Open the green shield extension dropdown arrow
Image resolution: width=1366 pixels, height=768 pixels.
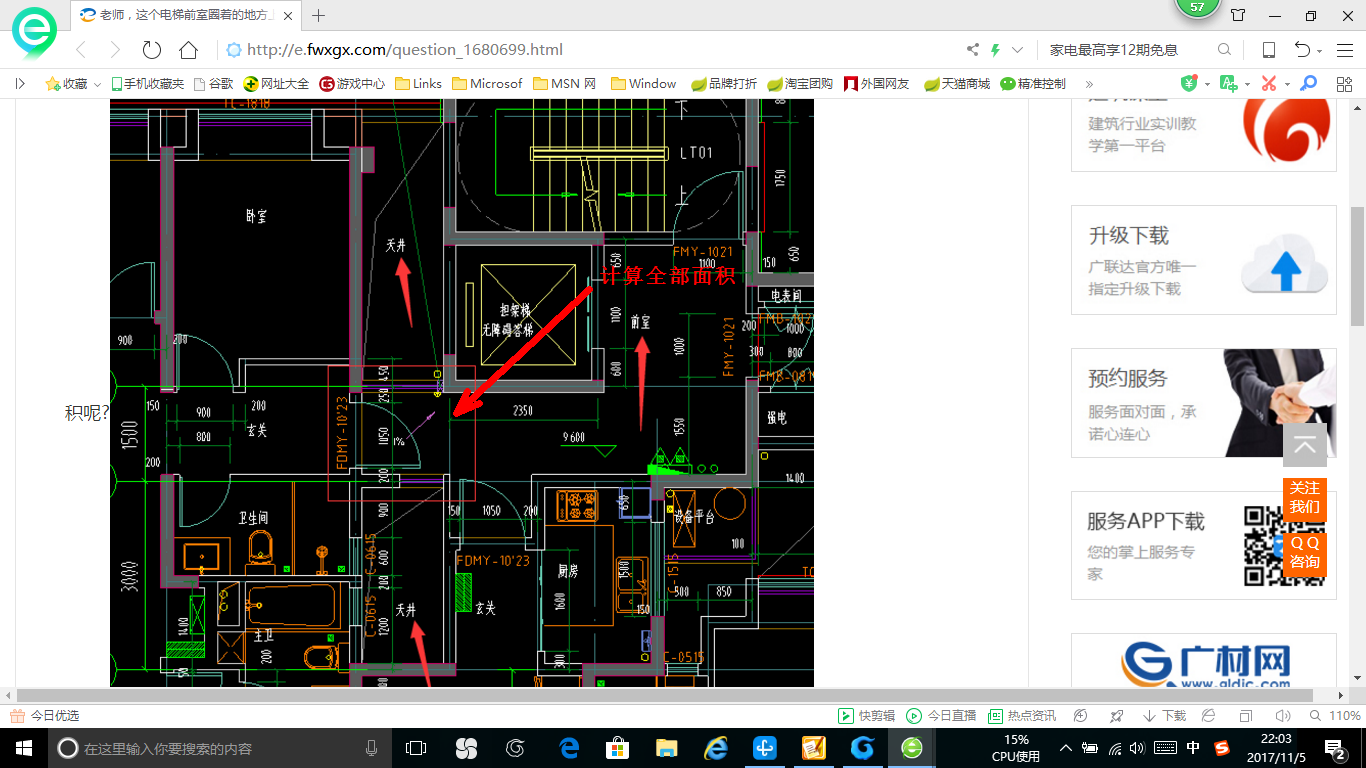[1207, 85]
